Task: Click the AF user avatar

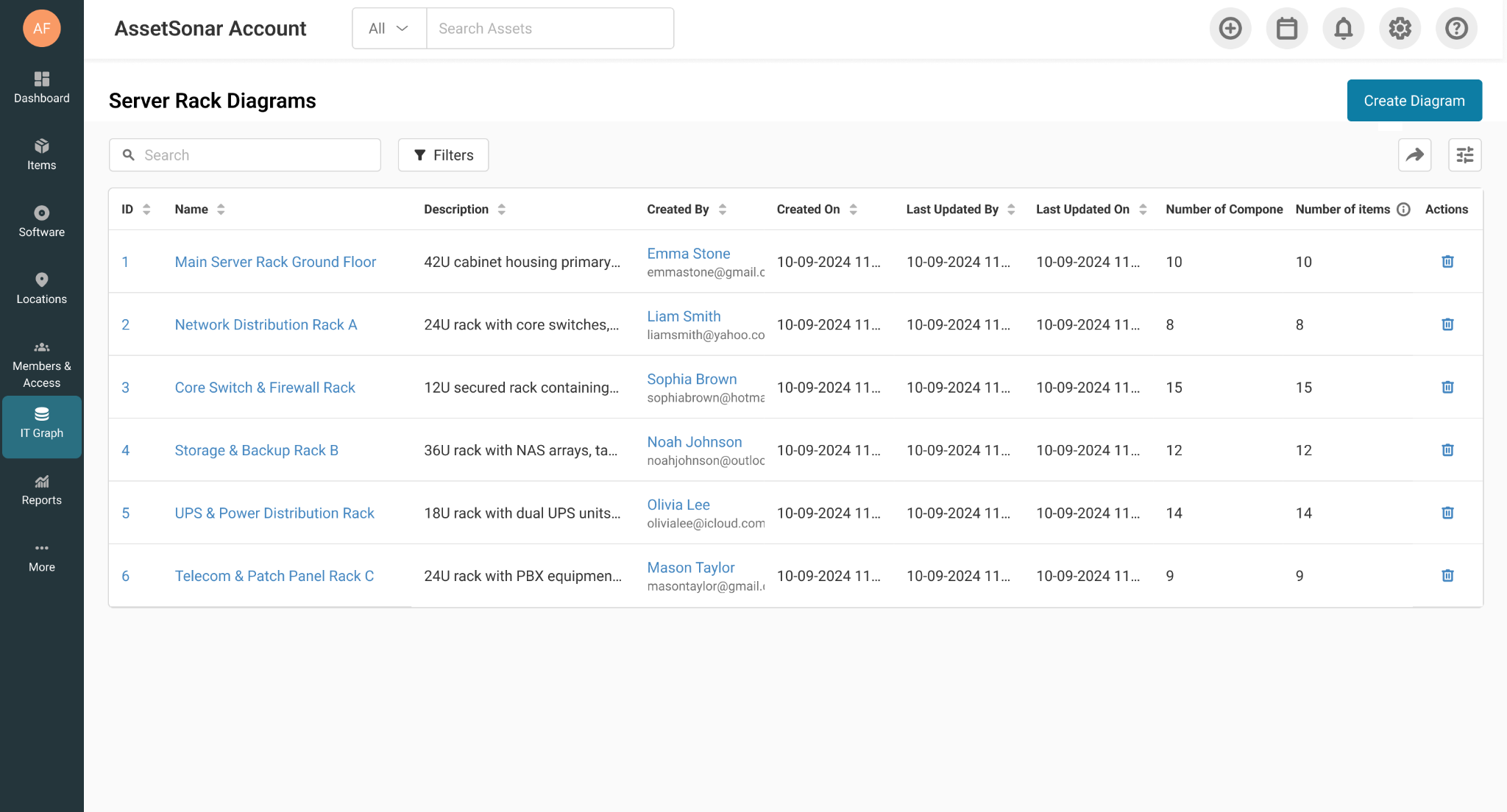Action: [42, 29]
